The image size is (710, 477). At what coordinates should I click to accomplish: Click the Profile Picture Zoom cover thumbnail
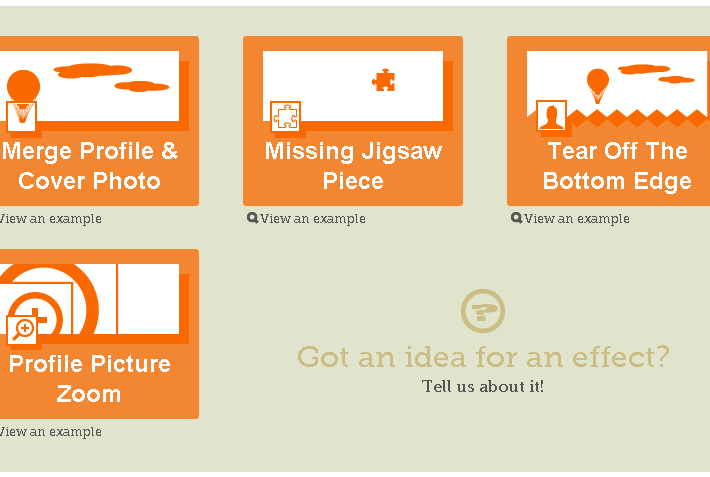(120, 298)
